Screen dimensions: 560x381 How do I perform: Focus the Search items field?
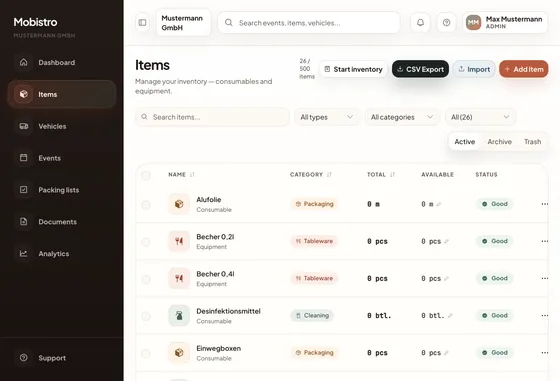[x=212, y=117]
